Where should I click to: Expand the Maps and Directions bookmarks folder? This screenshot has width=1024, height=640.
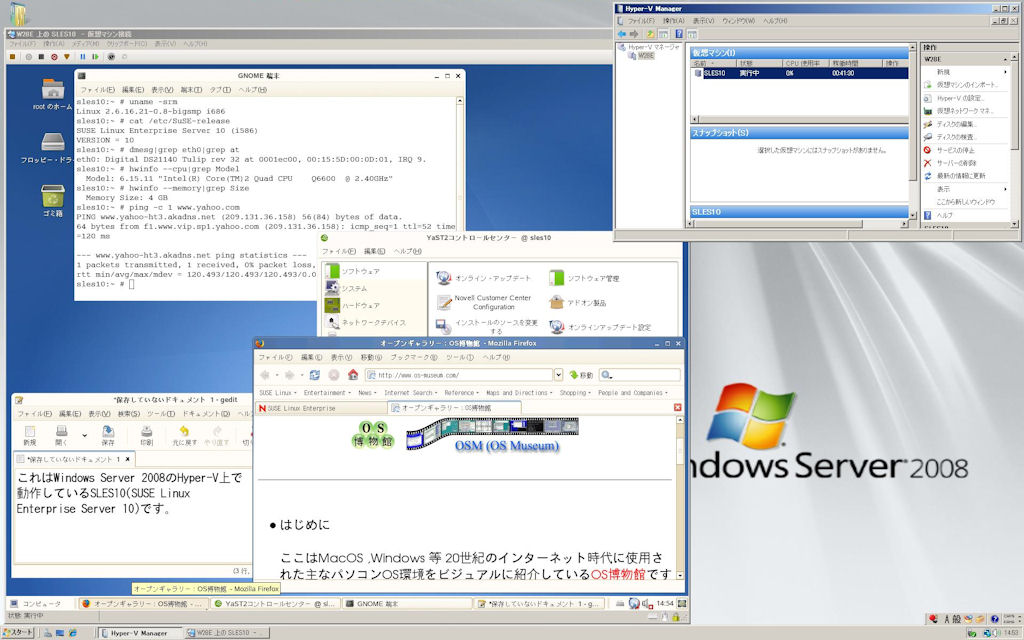pyautogui.click(x=519, y=393)
